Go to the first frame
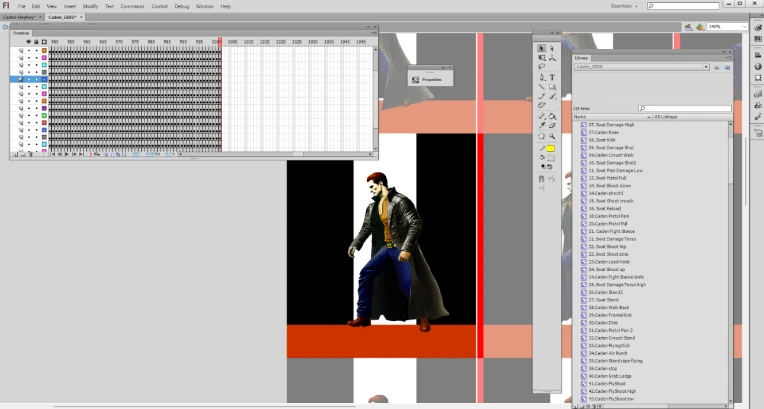 pyautogui.click(x=53, y=154)
